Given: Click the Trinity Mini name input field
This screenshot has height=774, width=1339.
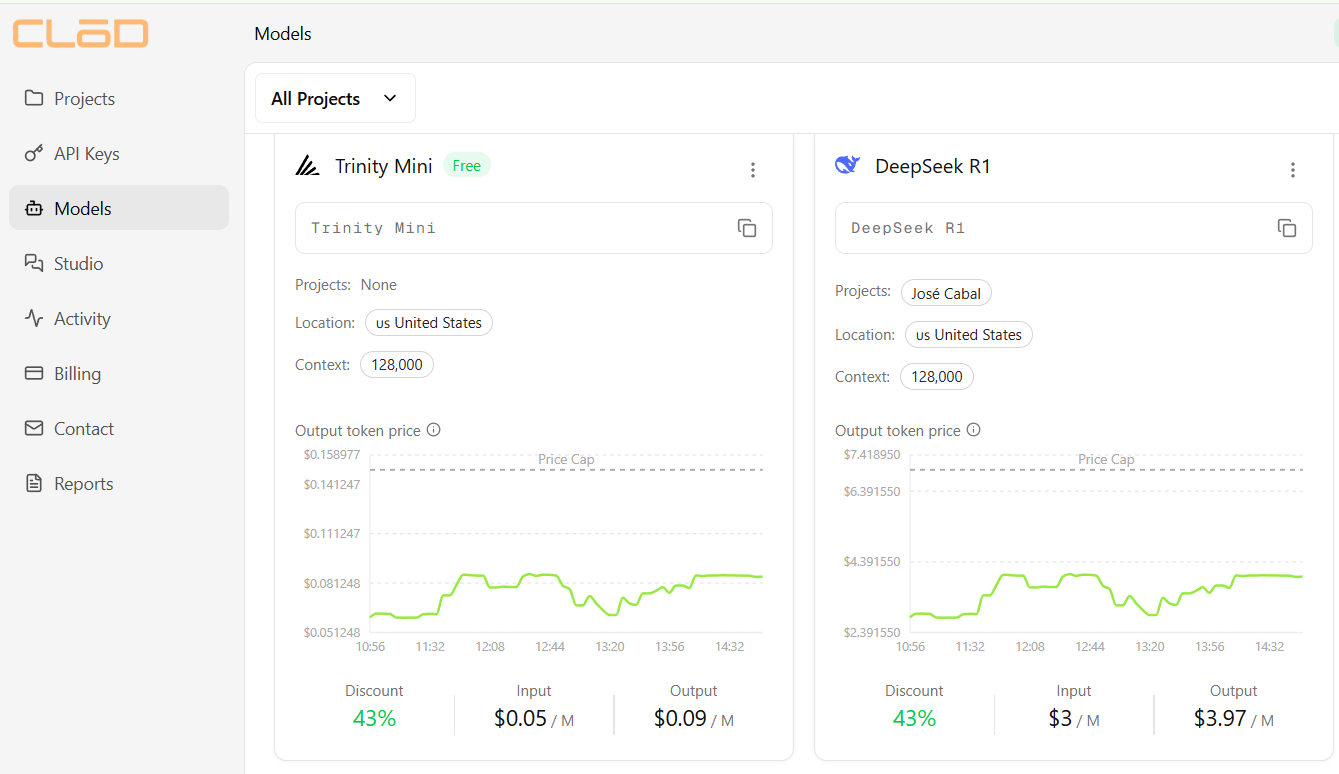Looking at the screenshot, I should coord(520,227).
